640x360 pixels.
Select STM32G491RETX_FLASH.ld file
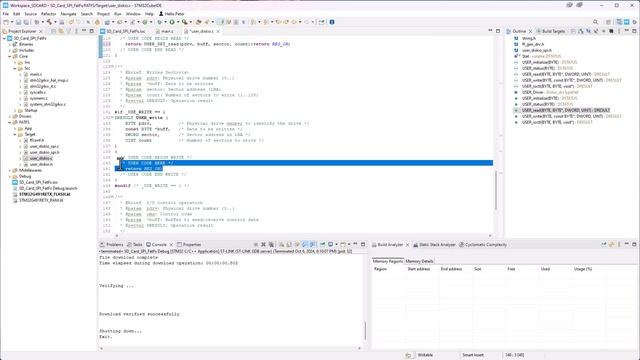tap(44, 194)
